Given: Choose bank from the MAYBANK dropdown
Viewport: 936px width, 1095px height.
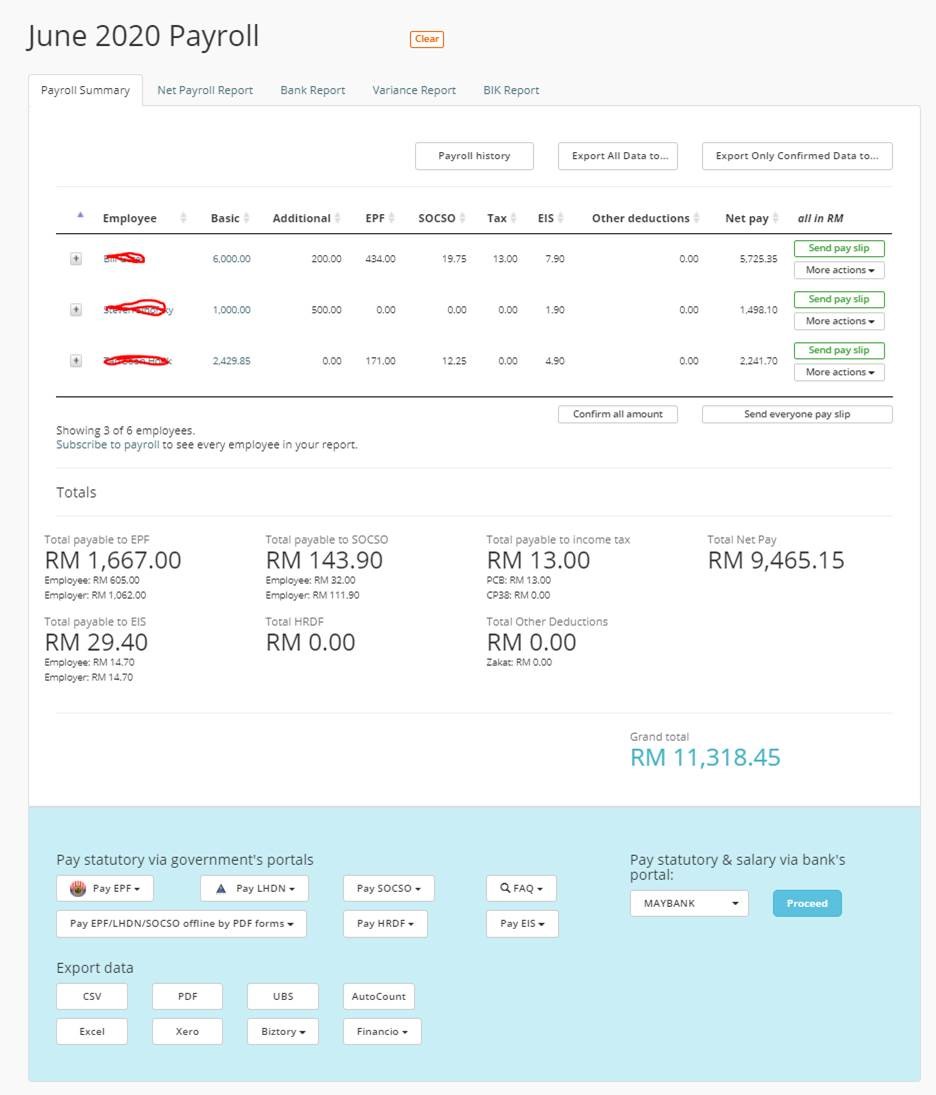Looking at the screenshot, I should pyautogui.click(x=689, y=903).
